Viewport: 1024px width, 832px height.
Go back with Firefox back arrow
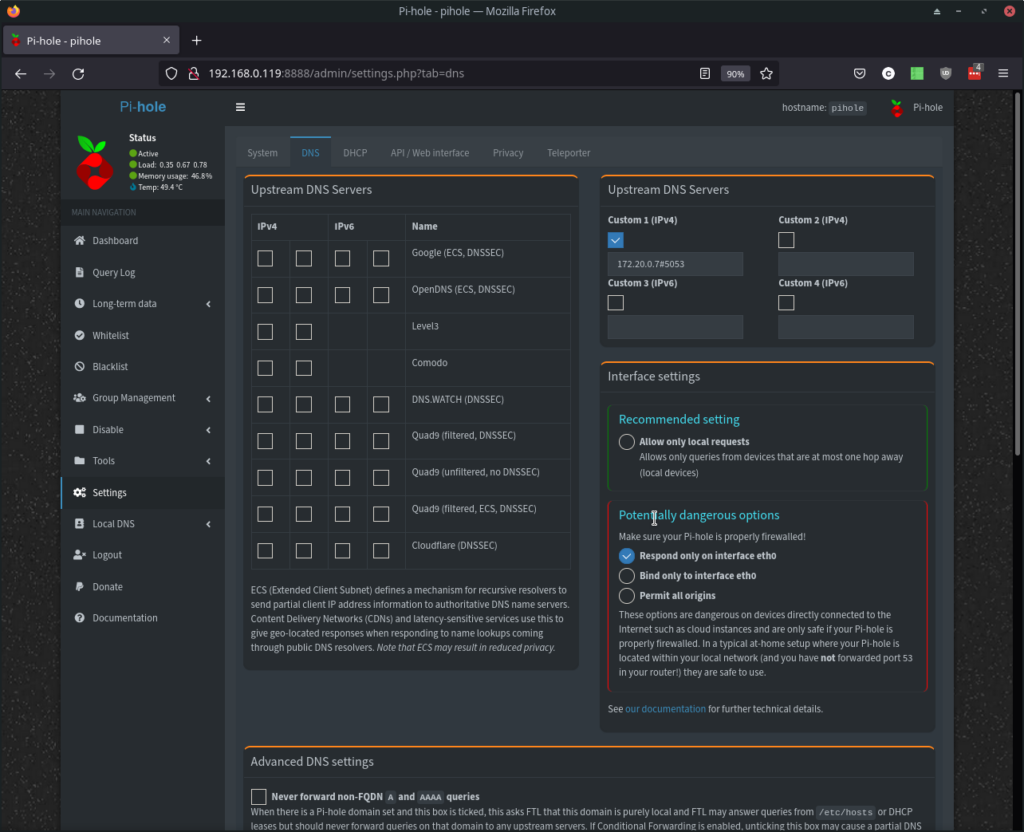coord(21,74)
